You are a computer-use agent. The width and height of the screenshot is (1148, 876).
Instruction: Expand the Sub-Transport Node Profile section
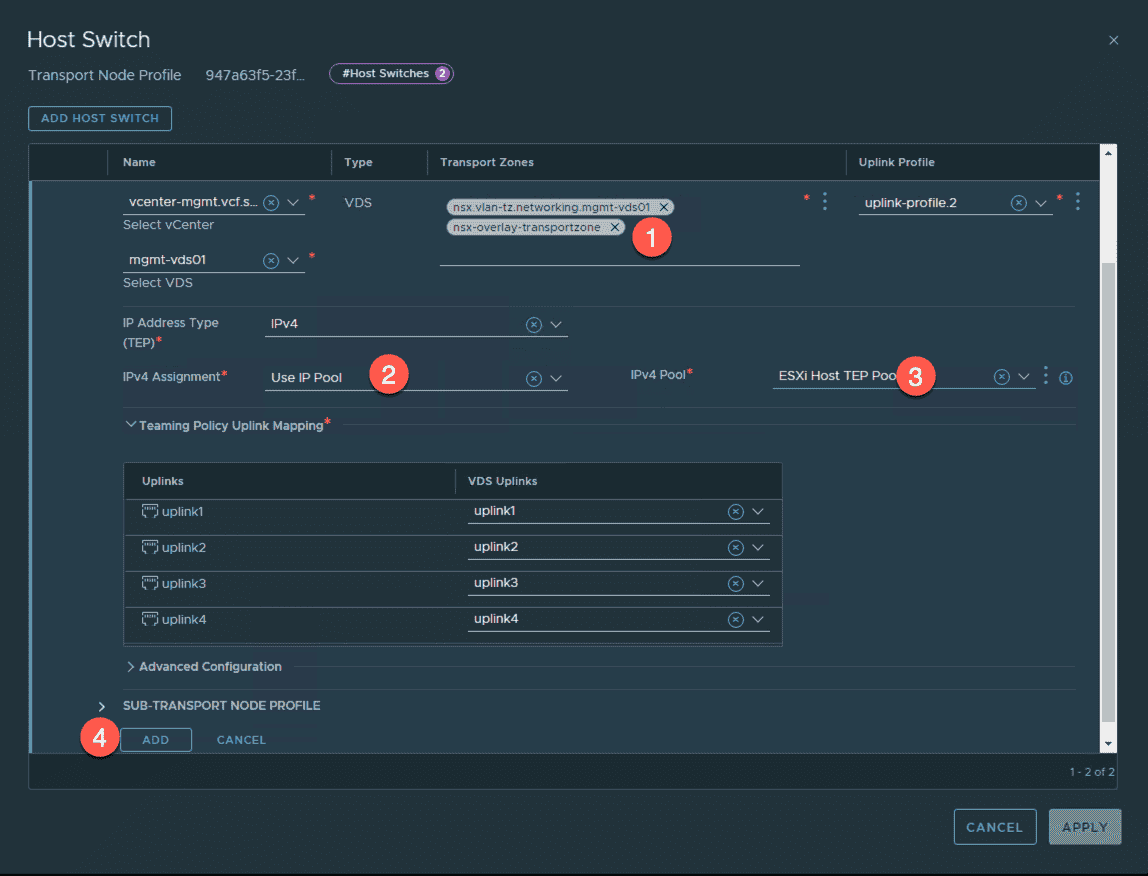[102, 706]
